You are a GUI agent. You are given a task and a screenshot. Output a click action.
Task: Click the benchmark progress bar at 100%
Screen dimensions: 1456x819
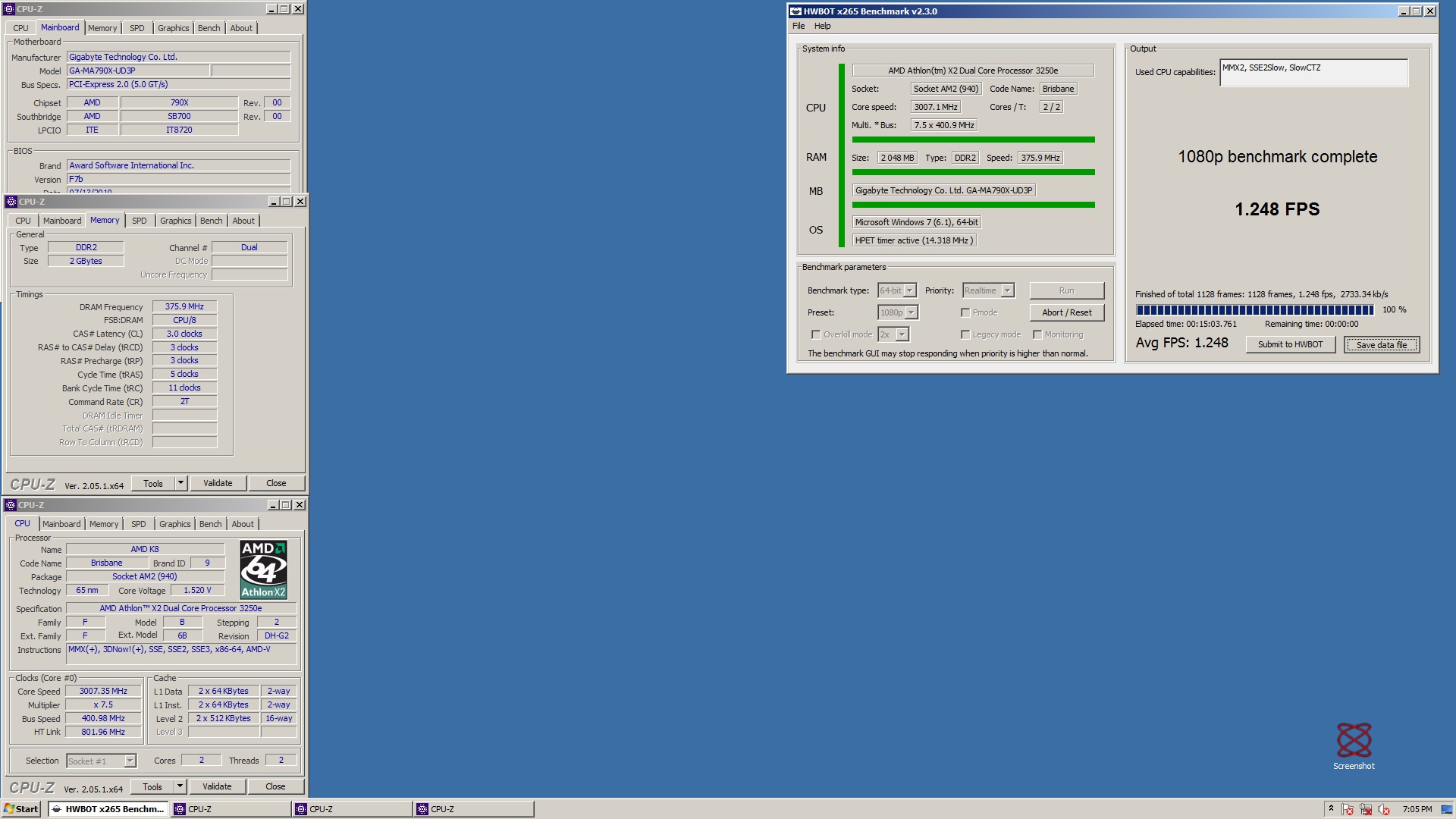(x=1254, y=309)
